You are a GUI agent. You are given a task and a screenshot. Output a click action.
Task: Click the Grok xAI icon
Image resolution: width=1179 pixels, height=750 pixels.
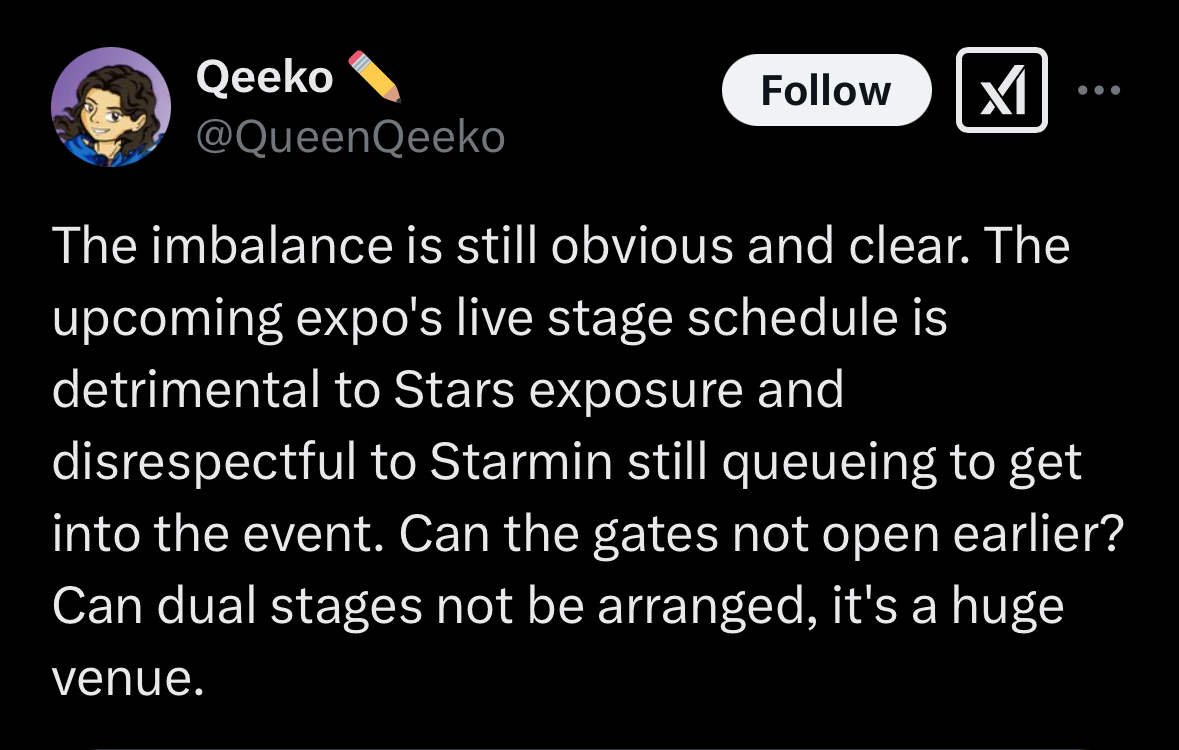pyautogui.click(x=1001, y=90)
